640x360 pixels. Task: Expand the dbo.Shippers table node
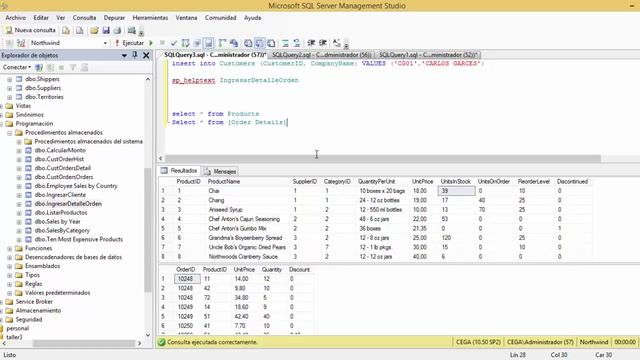click(9, 79)
